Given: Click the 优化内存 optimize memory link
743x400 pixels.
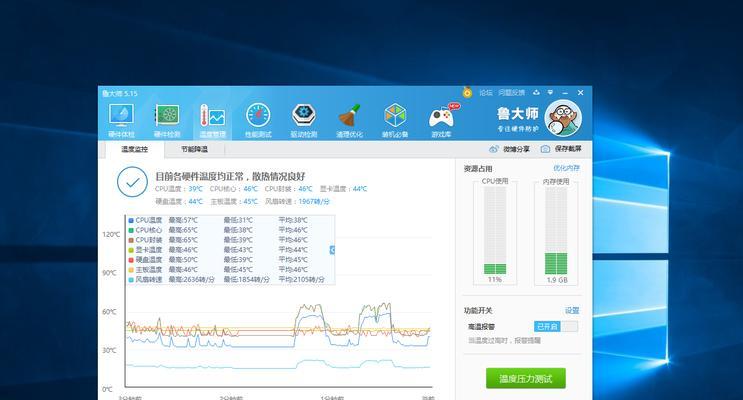Looking at the screenshot, I should click(566, 168).
